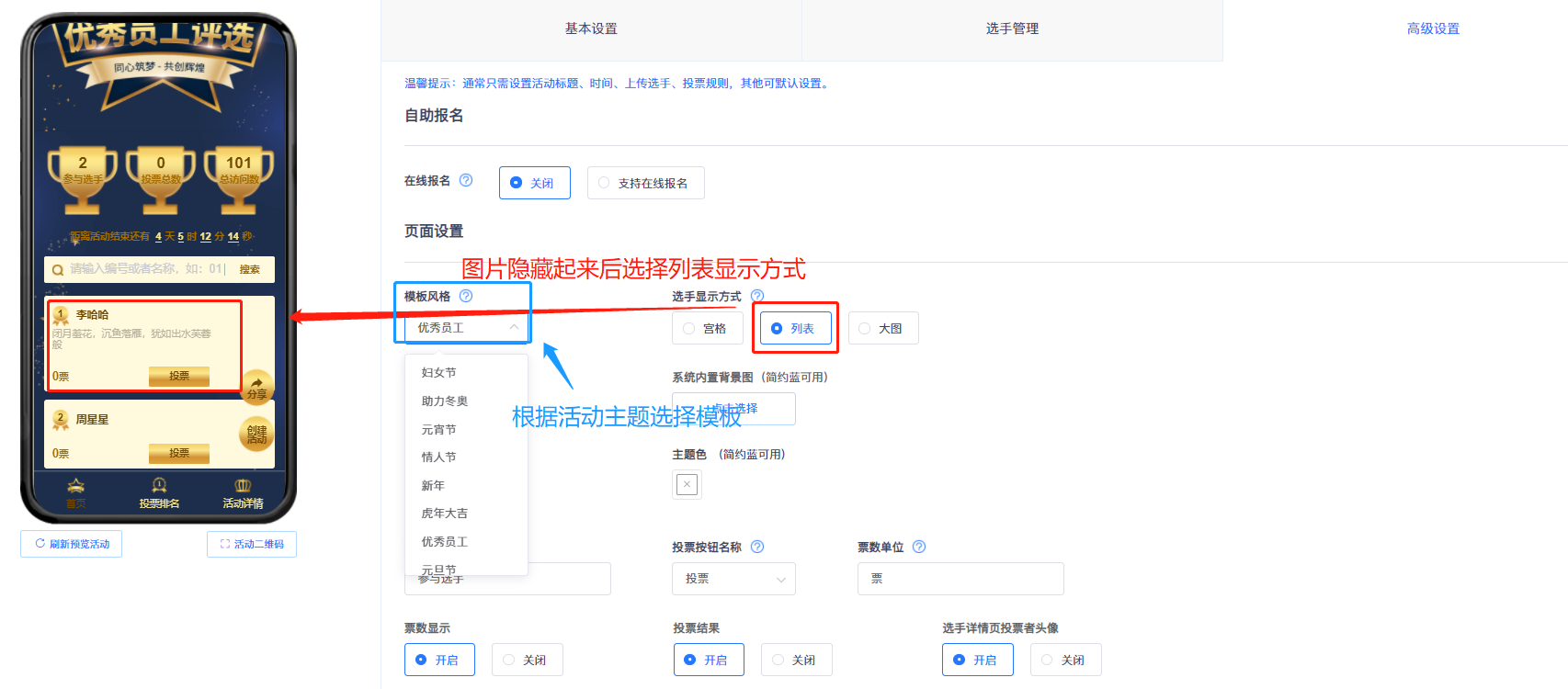Tap the 分享 share icon in phone preview
Image resolution: width=1568 pixels, height=689 pixels.
(256, 387)
